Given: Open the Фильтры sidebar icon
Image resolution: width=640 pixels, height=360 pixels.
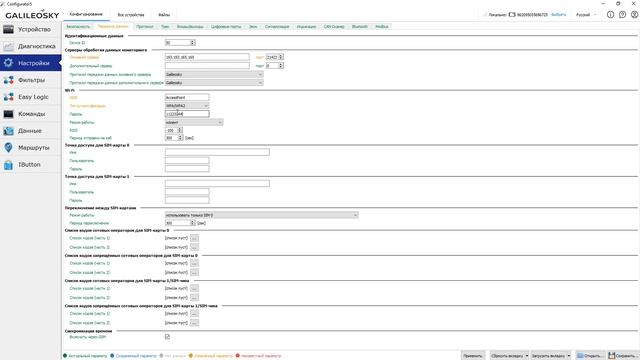Looking at the screenshot, I should click(8, 80).
